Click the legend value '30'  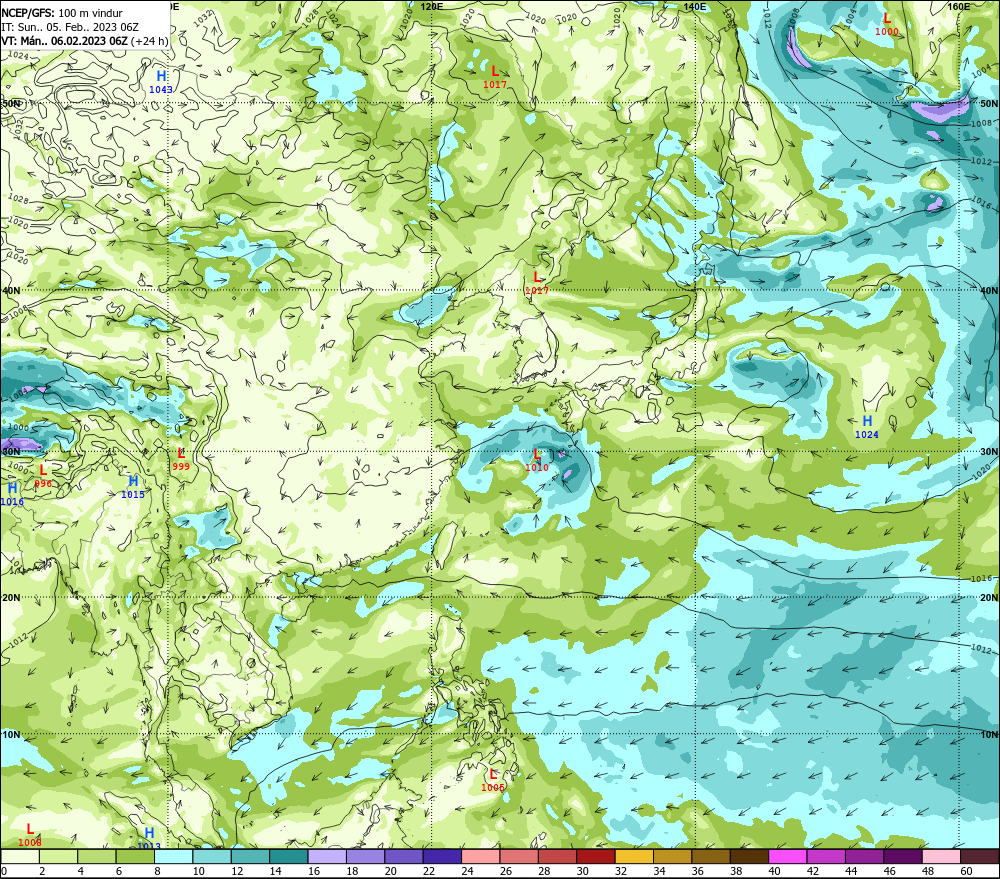(583, 871)
